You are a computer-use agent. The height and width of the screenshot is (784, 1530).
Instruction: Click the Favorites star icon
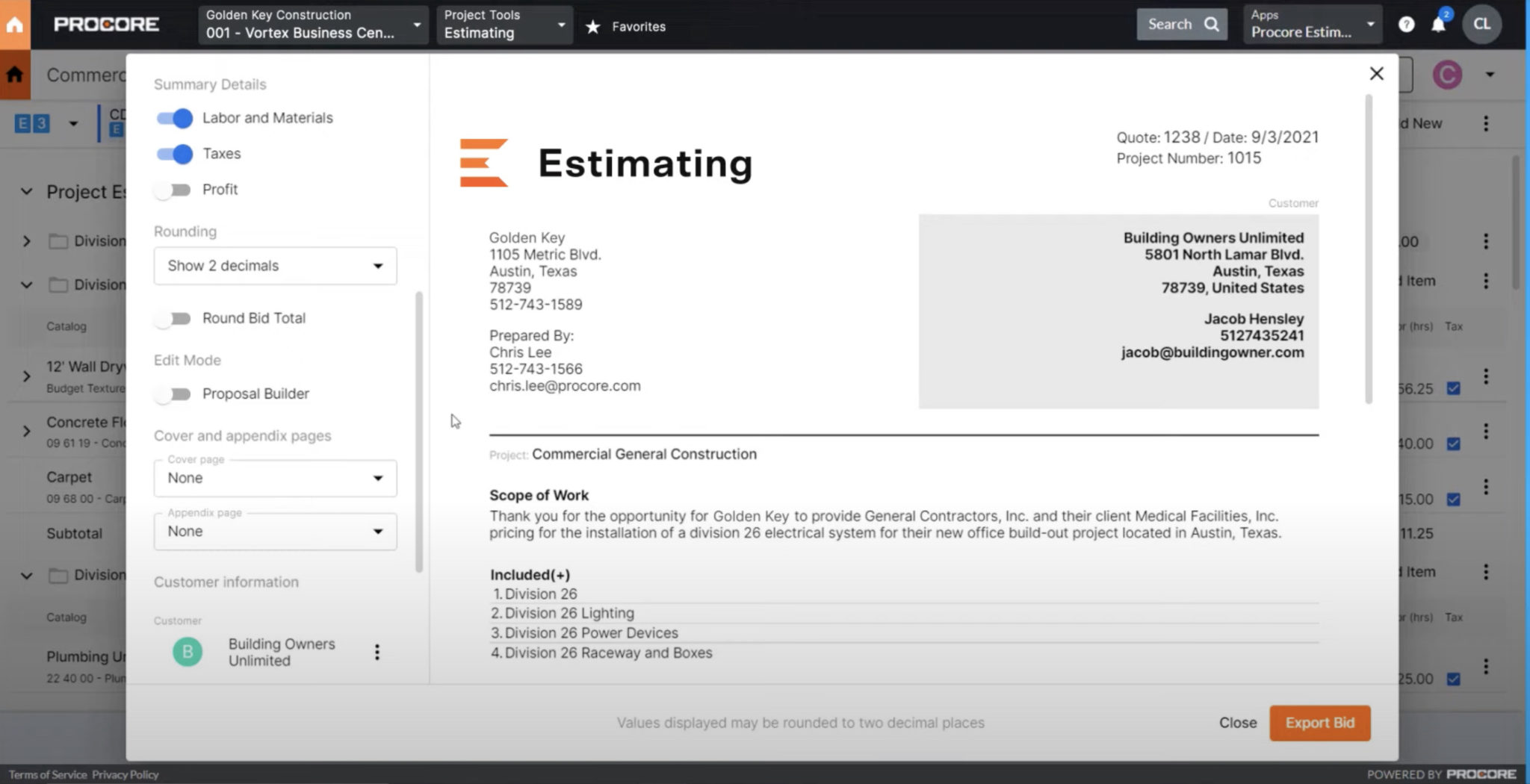pyautogui.click(x=593, y=26)
